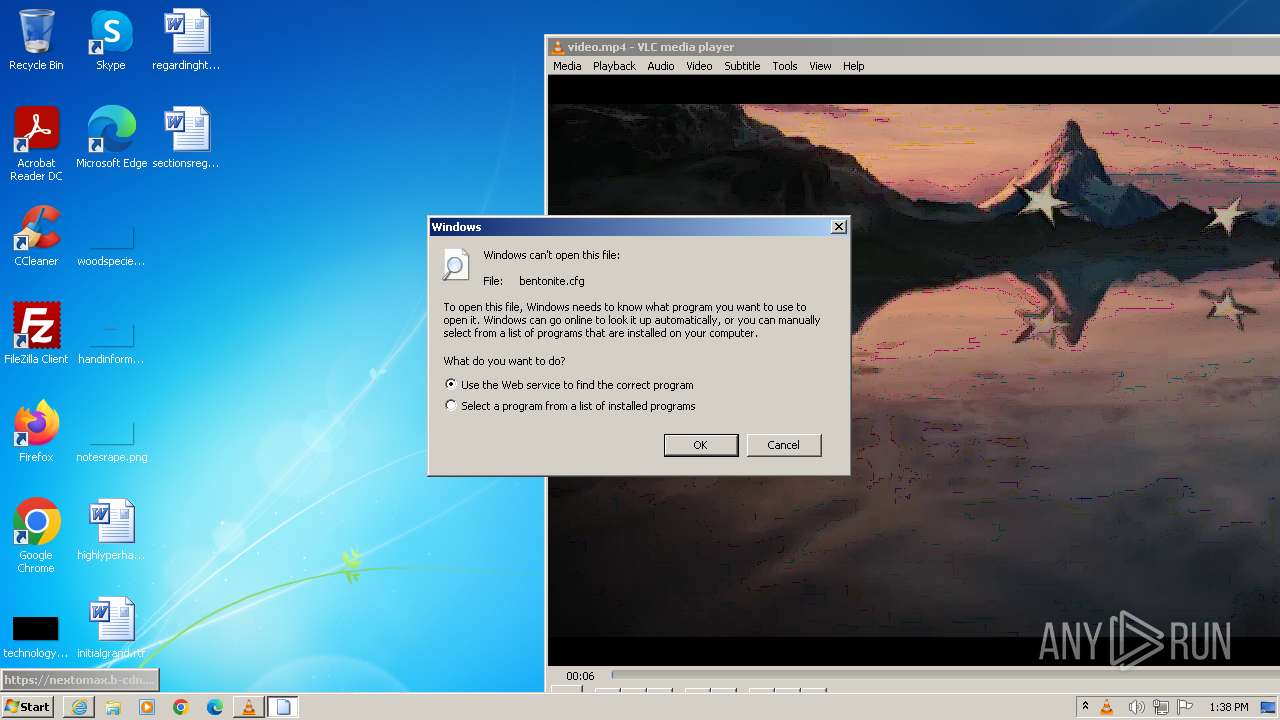Open the Recycle Bin desktop icon
Screen dimensions: 1280x720
point(36,40)
